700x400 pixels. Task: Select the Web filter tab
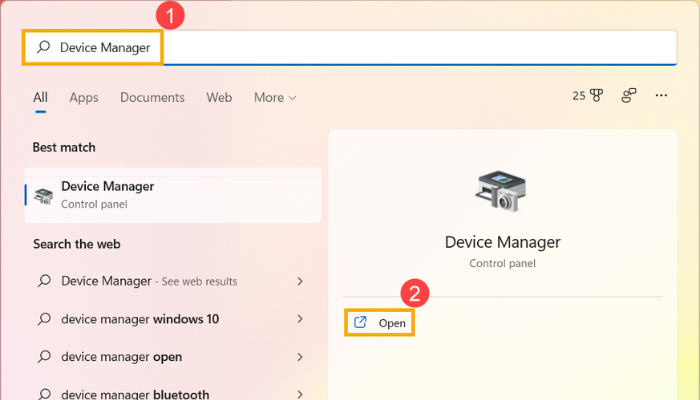point(219,97)
